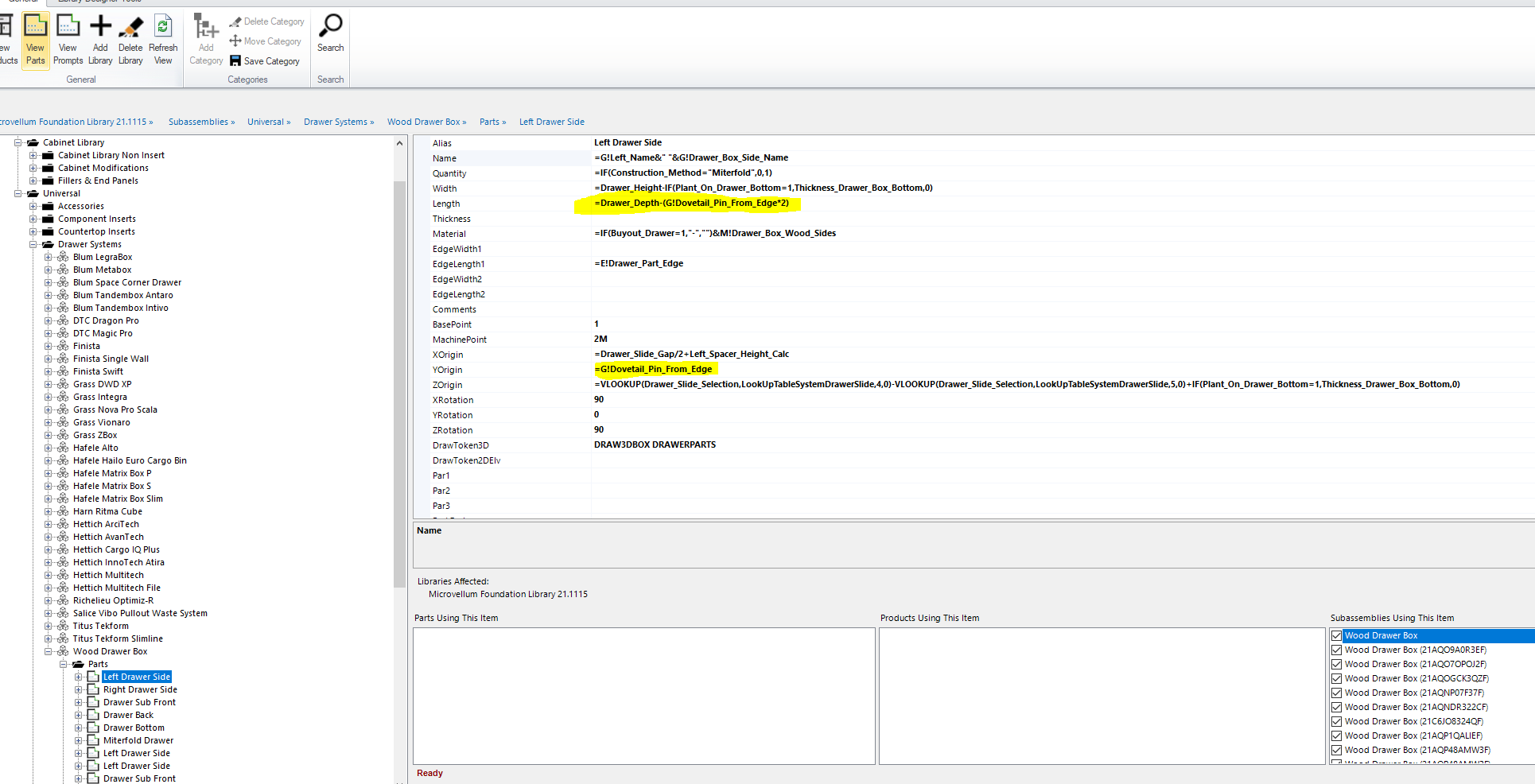This screenshot has height=784, width=1535.
Task: Click the folder icon next to Component Inserts
Action: click(48, 219)
